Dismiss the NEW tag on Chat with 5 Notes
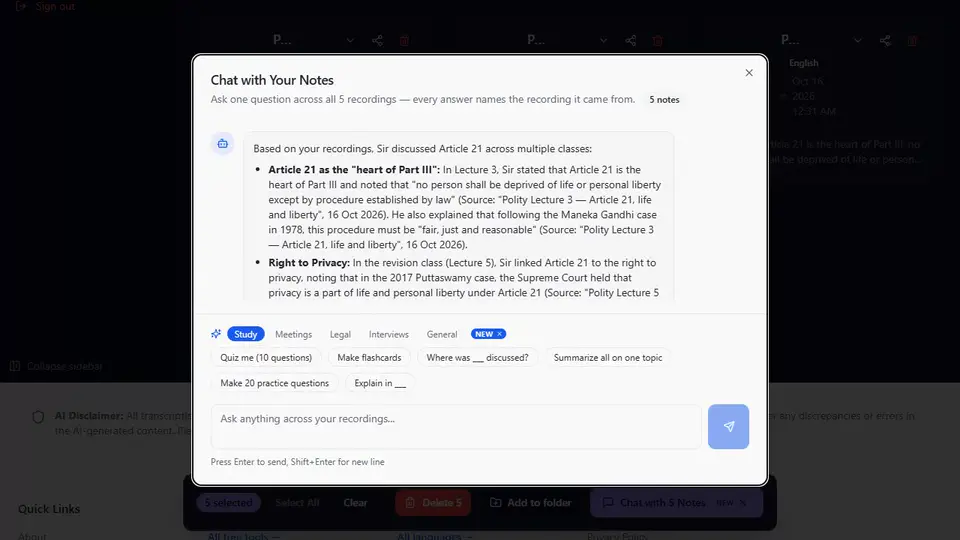This screenshot has height=540, width=960. click(x=743, y=503)
